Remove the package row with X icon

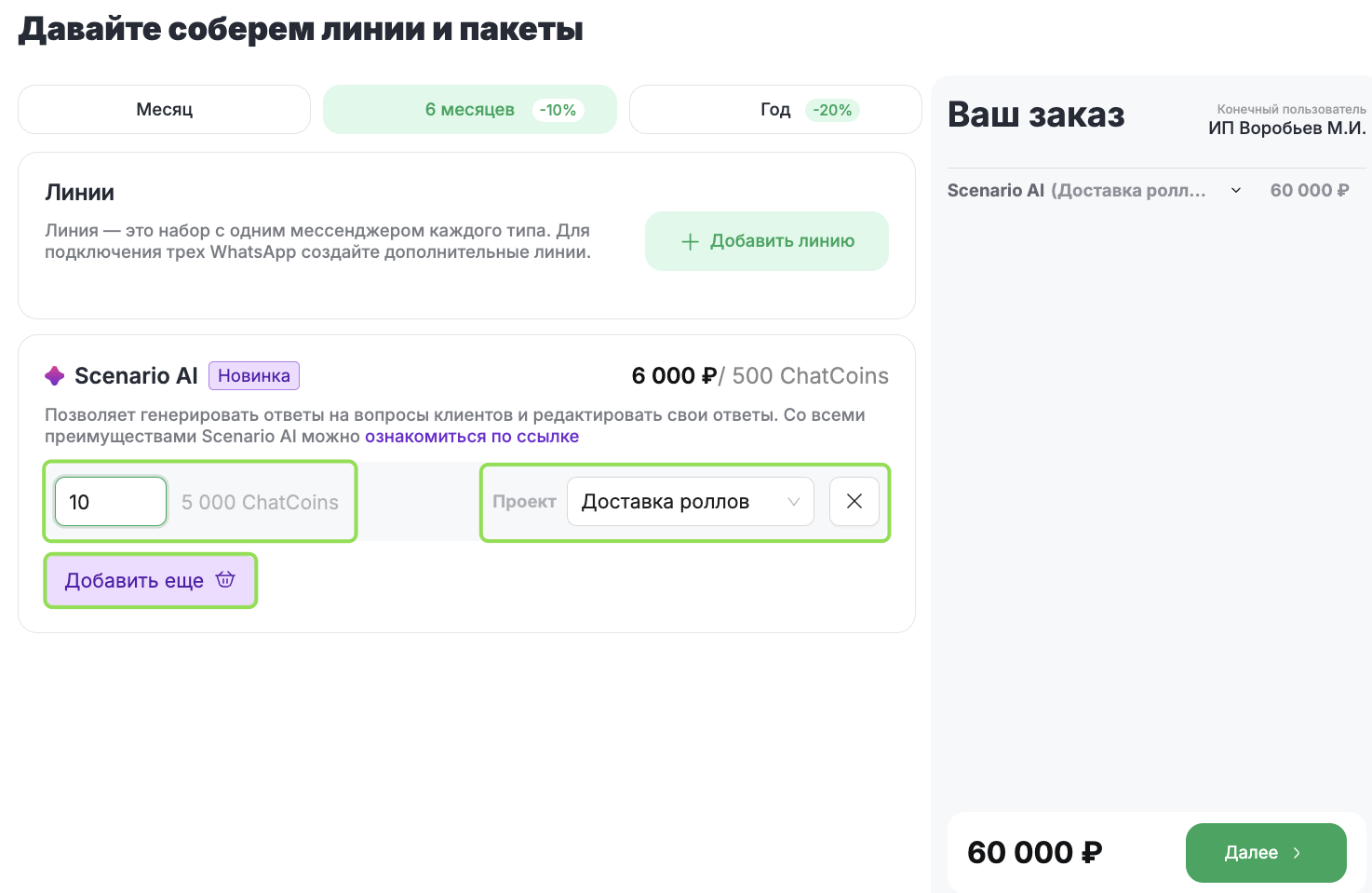coord(854,502)
